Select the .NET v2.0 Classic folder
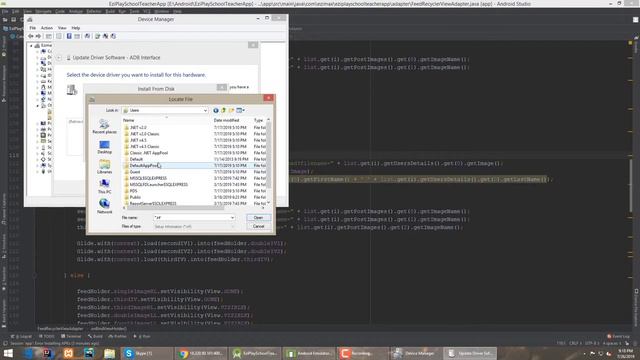The image size is (640, 360). coord(141,134)
